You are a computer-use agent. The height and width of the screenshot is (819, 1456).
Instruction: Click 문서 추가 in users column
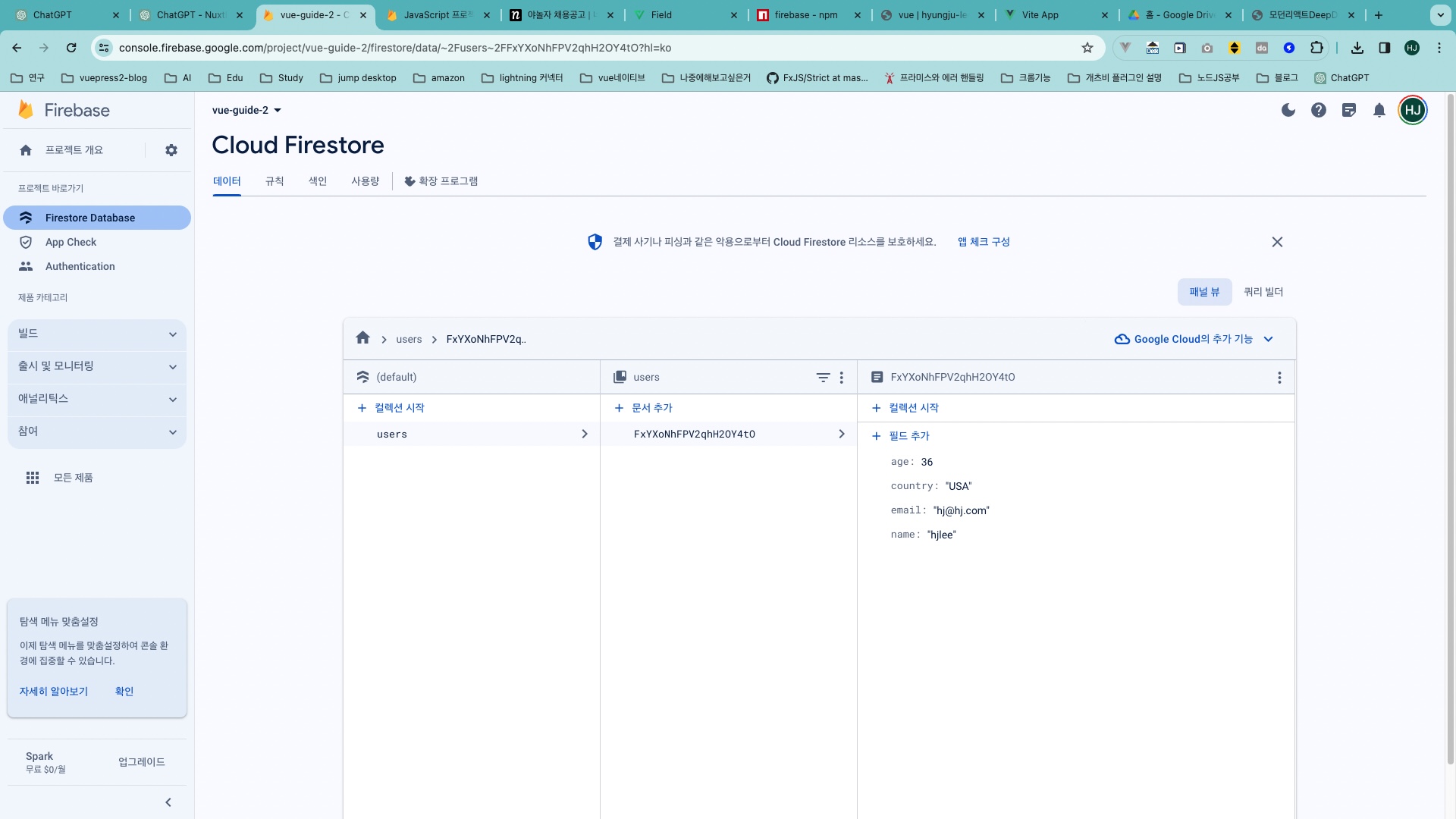[643, 408]
